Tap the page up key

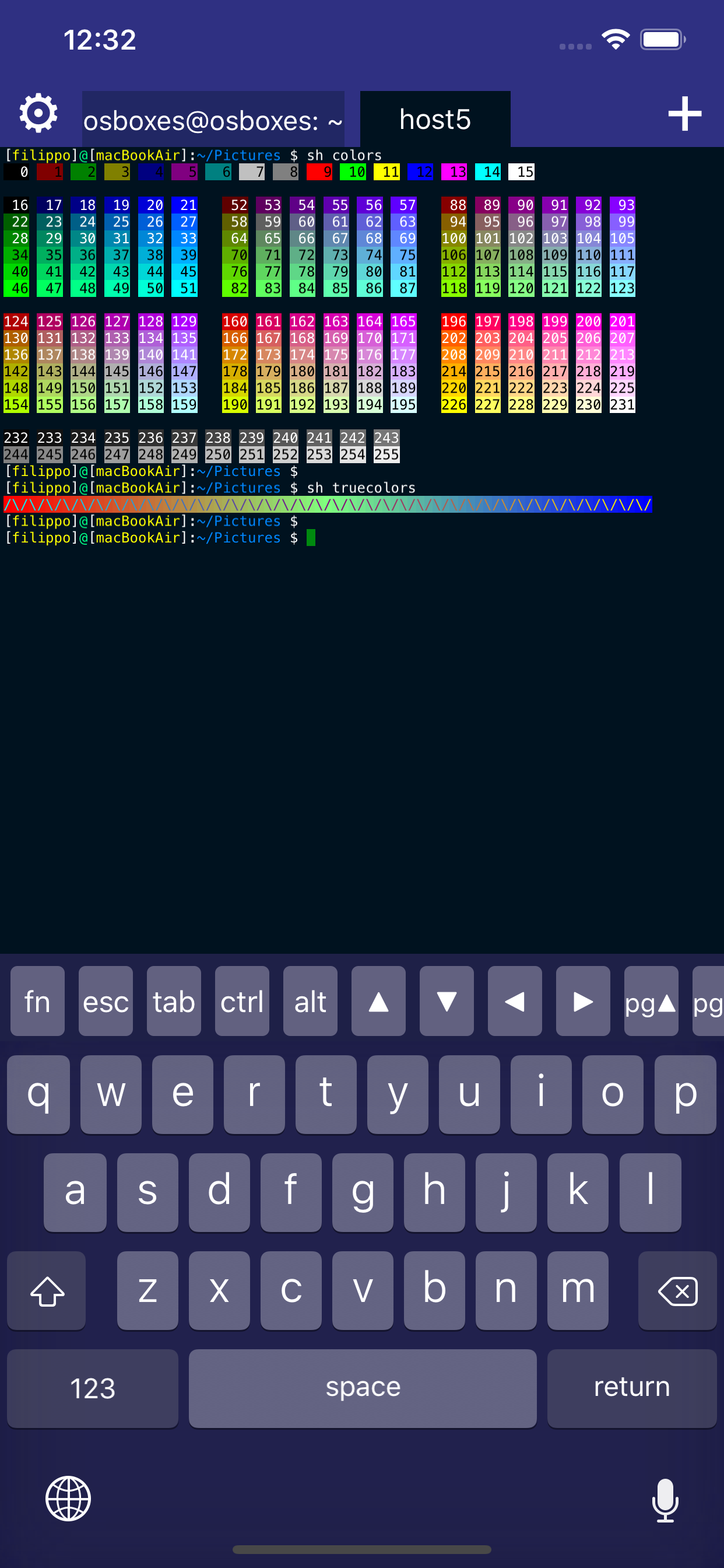pyautogui.click(x=651, y=1000)
